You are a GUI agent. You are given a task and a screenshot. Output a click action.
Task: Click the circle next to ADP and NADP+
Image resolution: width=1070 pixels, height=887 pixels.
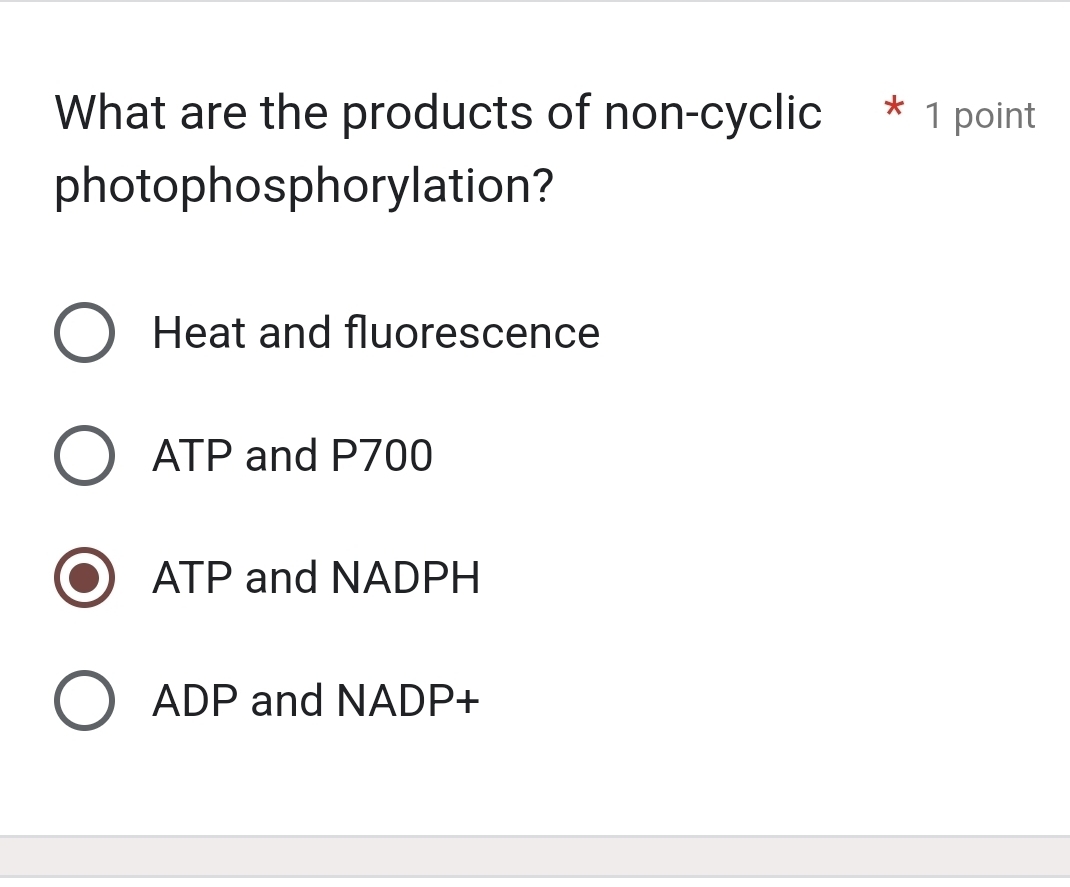[x=85, y=700]
